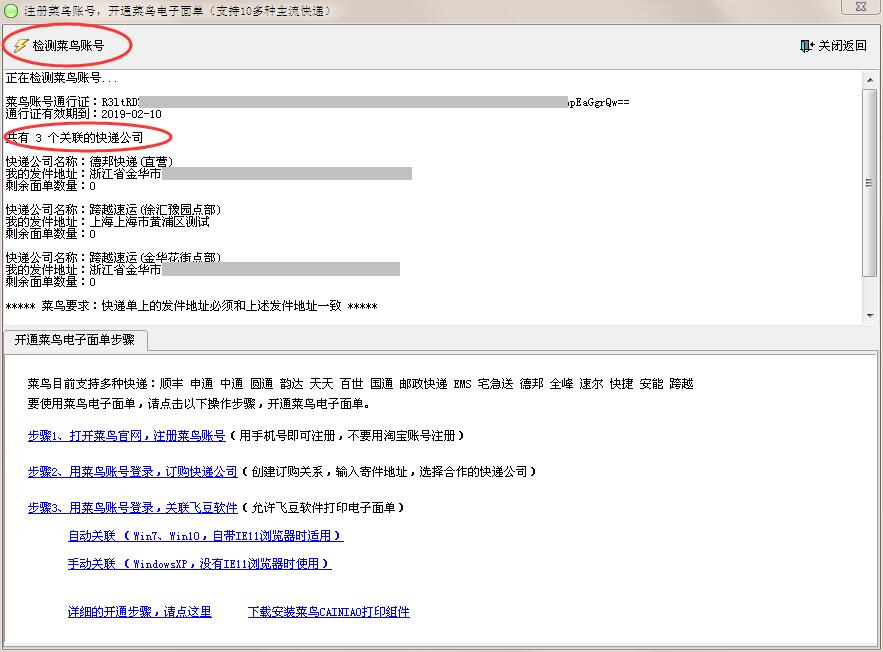Open the 步骤2 订购快递公司 link

pos(132,472)
